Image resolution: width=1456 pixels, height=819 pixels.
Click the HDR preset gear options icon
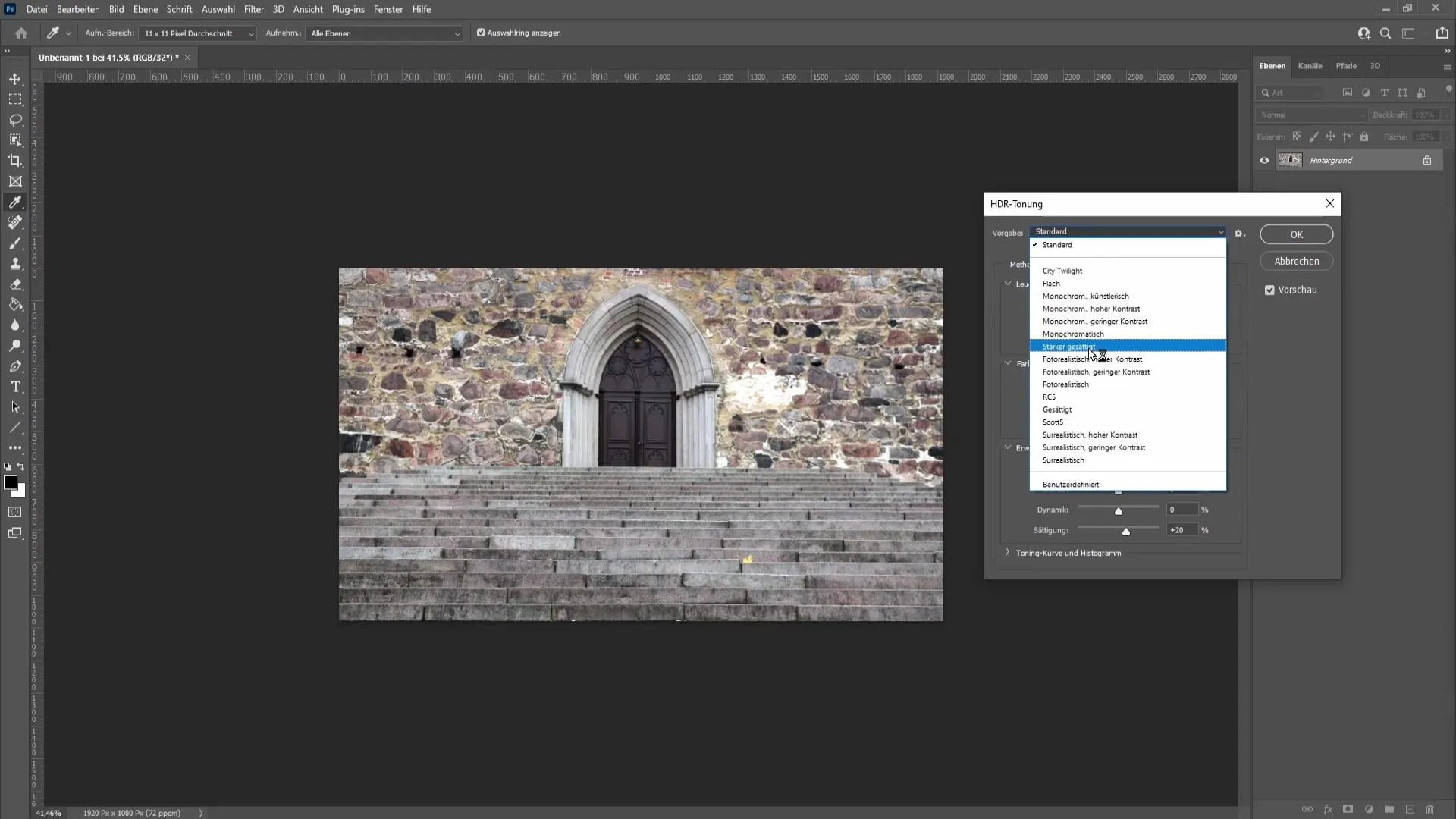[1239, 234]
